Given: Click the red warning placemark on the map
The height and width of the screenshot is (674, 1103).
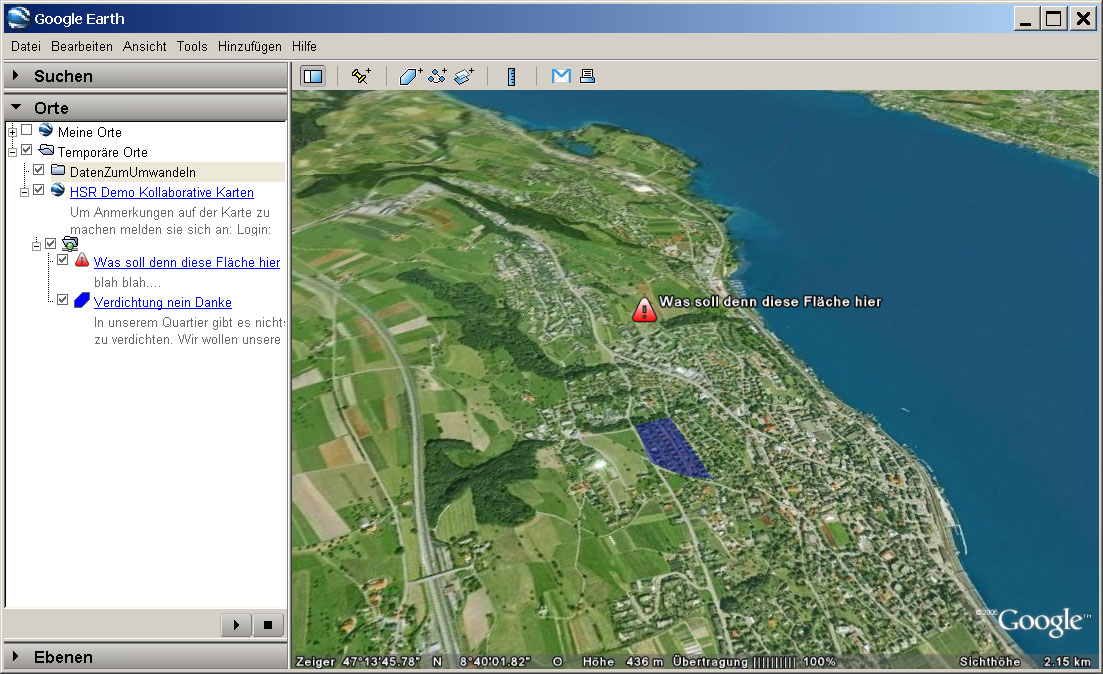Looking at the screenshot, I should click(x=644, y=310).
